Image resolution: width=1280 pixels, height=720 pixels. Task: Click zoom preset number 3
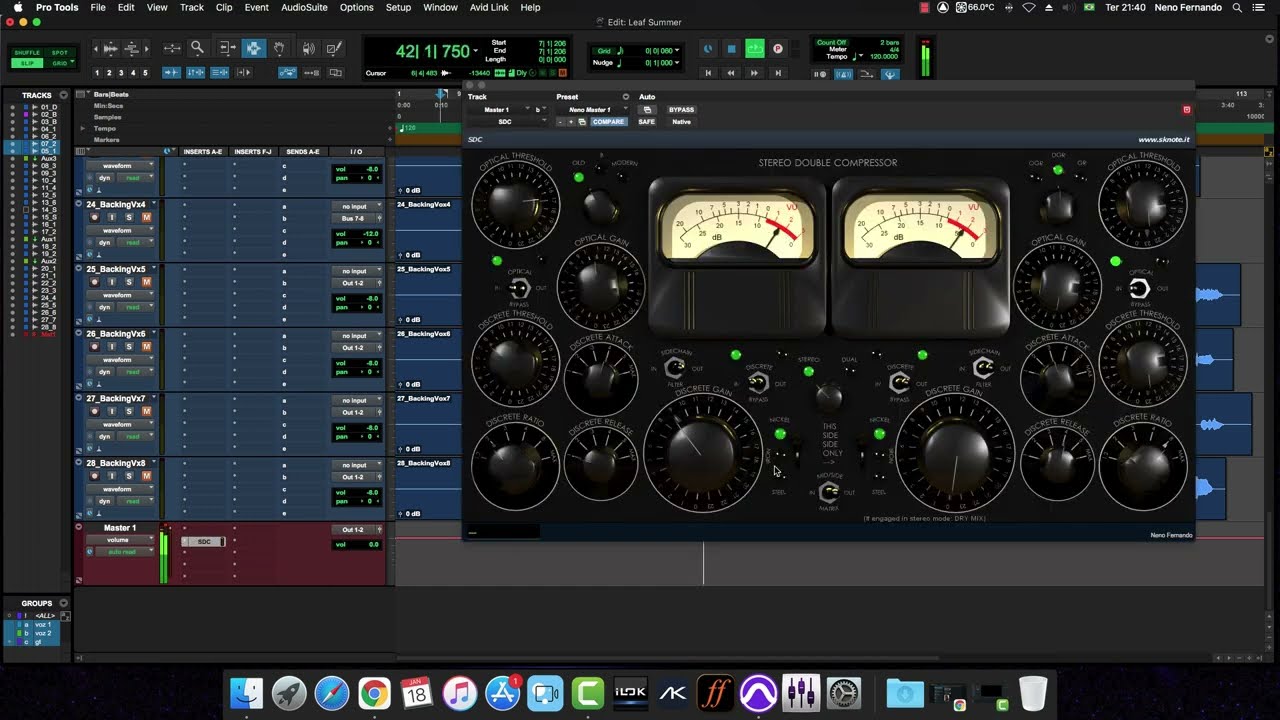[x=121, y=73]
